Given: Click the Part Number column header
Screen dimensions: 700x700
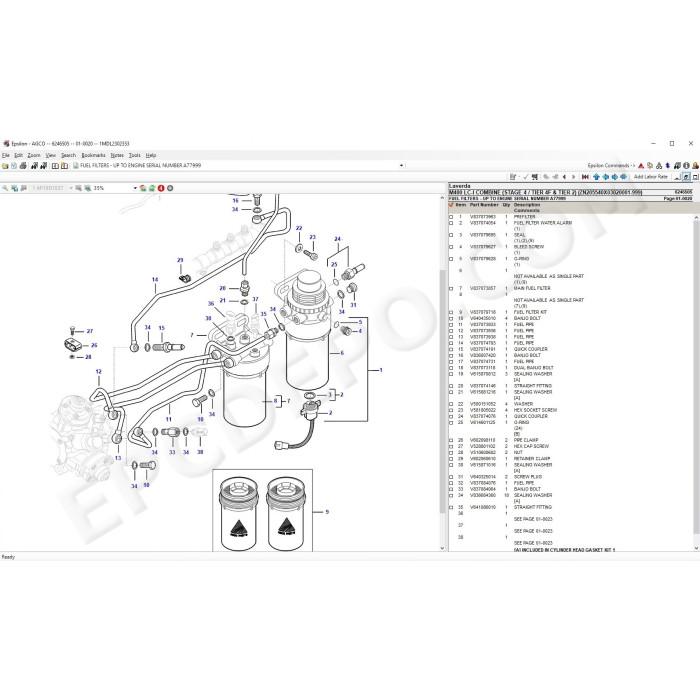Looking at the screenshot, I should coord(484,205).
